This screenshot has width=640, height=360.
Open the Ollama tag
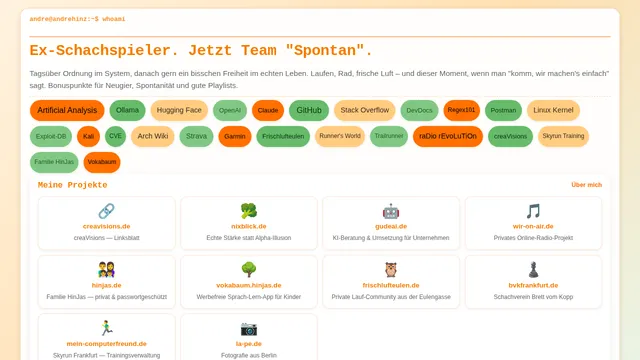[x=127, y=110]
